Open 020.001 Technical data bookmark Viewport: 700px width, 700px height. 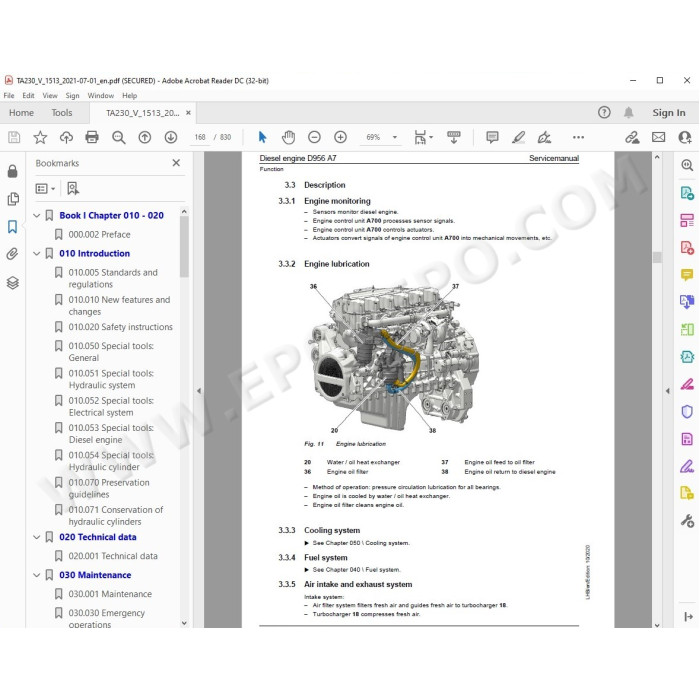click(112, 556)
